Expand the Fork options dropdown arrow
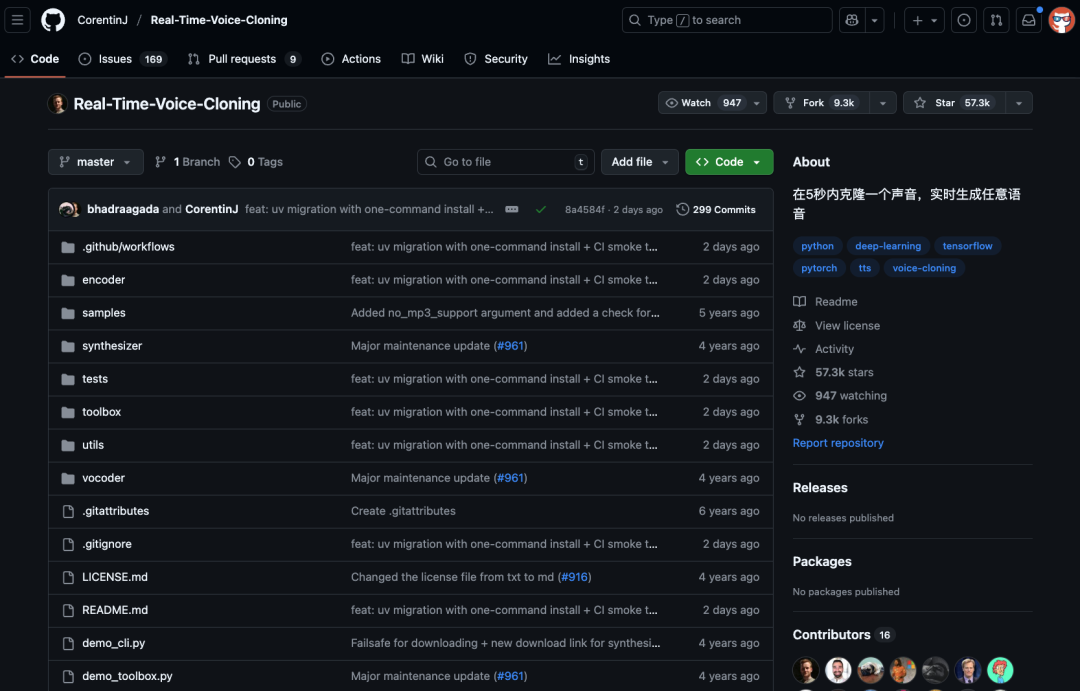This screenshot has width=1080, height=691. pos(883,103)
